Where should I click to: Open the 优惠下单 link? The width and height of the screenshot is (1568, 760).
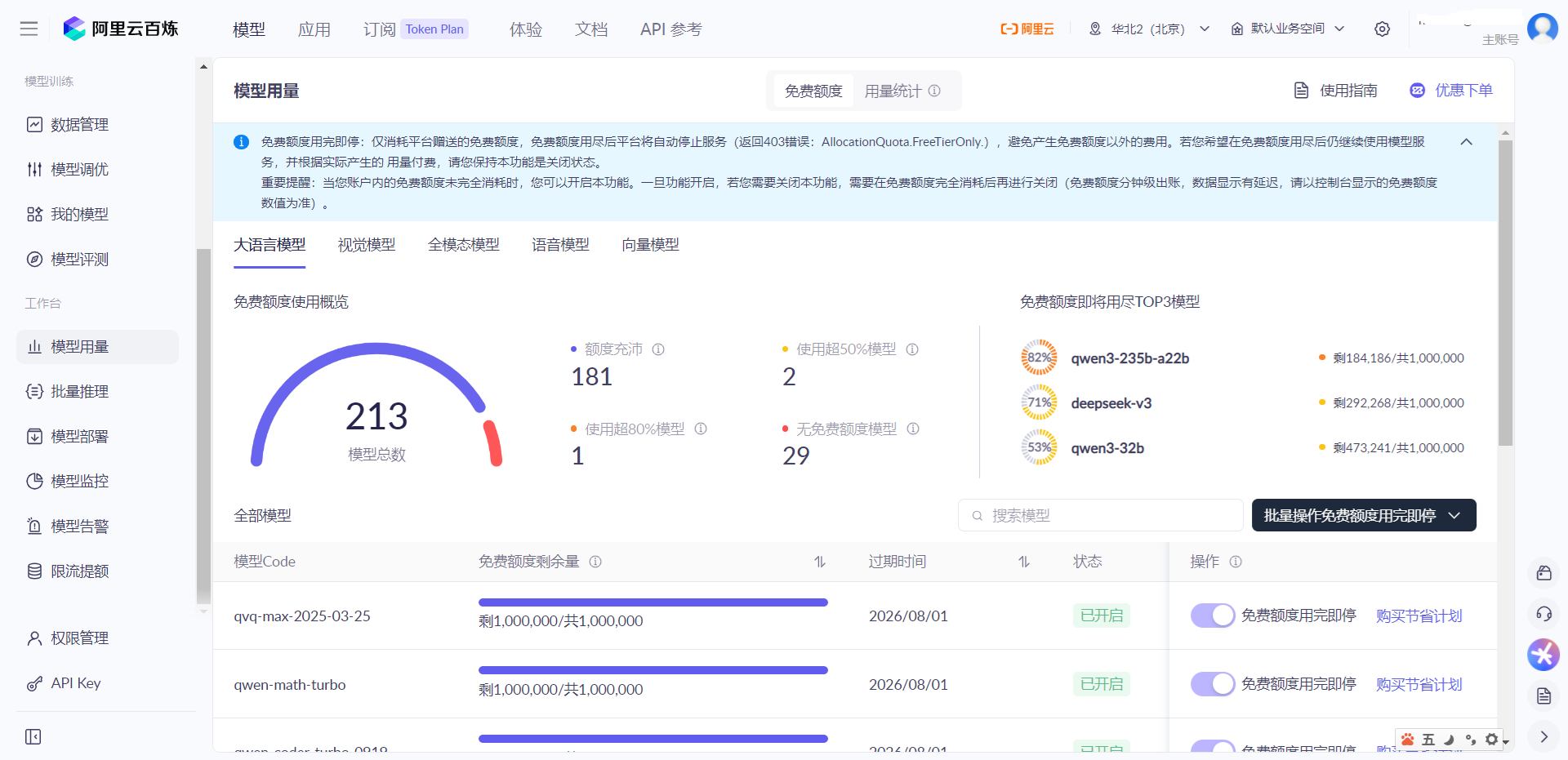[1451, 91]
